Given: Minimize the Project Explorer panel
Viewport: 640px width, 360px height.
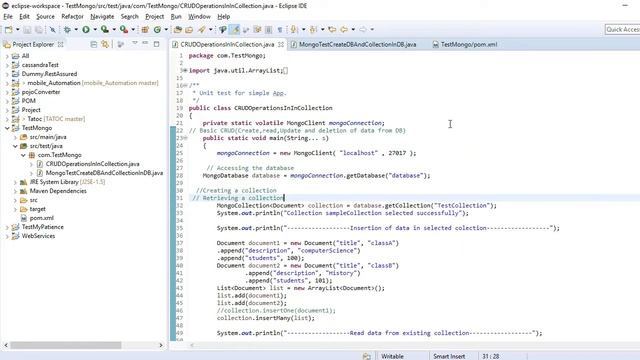Looking at the screenshot, I should click(x=145, y=43).
